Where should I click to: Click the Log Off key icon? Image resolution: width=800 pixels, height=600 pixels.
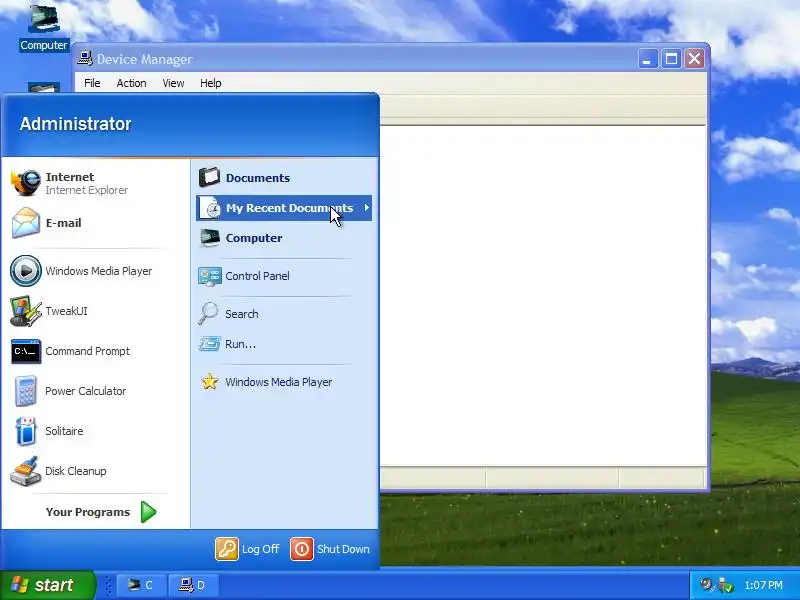click(227, 549)
